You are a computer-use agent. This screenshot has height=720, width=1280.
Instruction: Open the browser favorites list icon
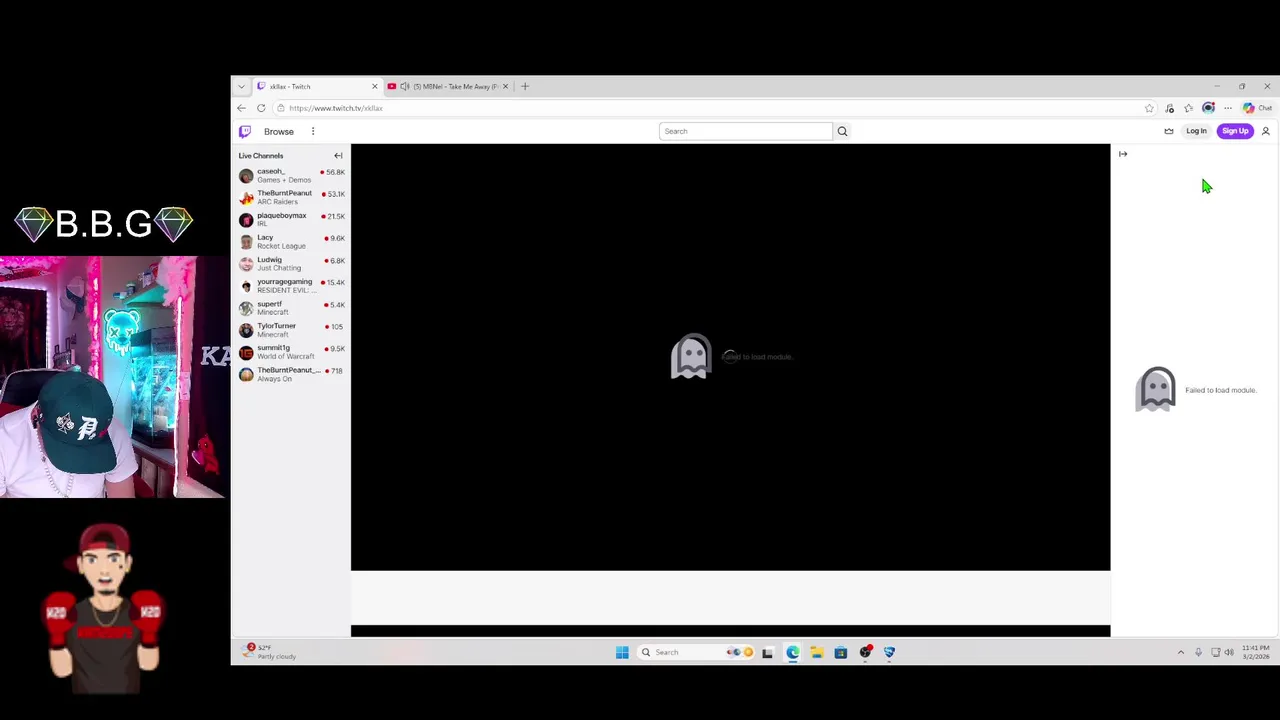[x=1188, y=108]
